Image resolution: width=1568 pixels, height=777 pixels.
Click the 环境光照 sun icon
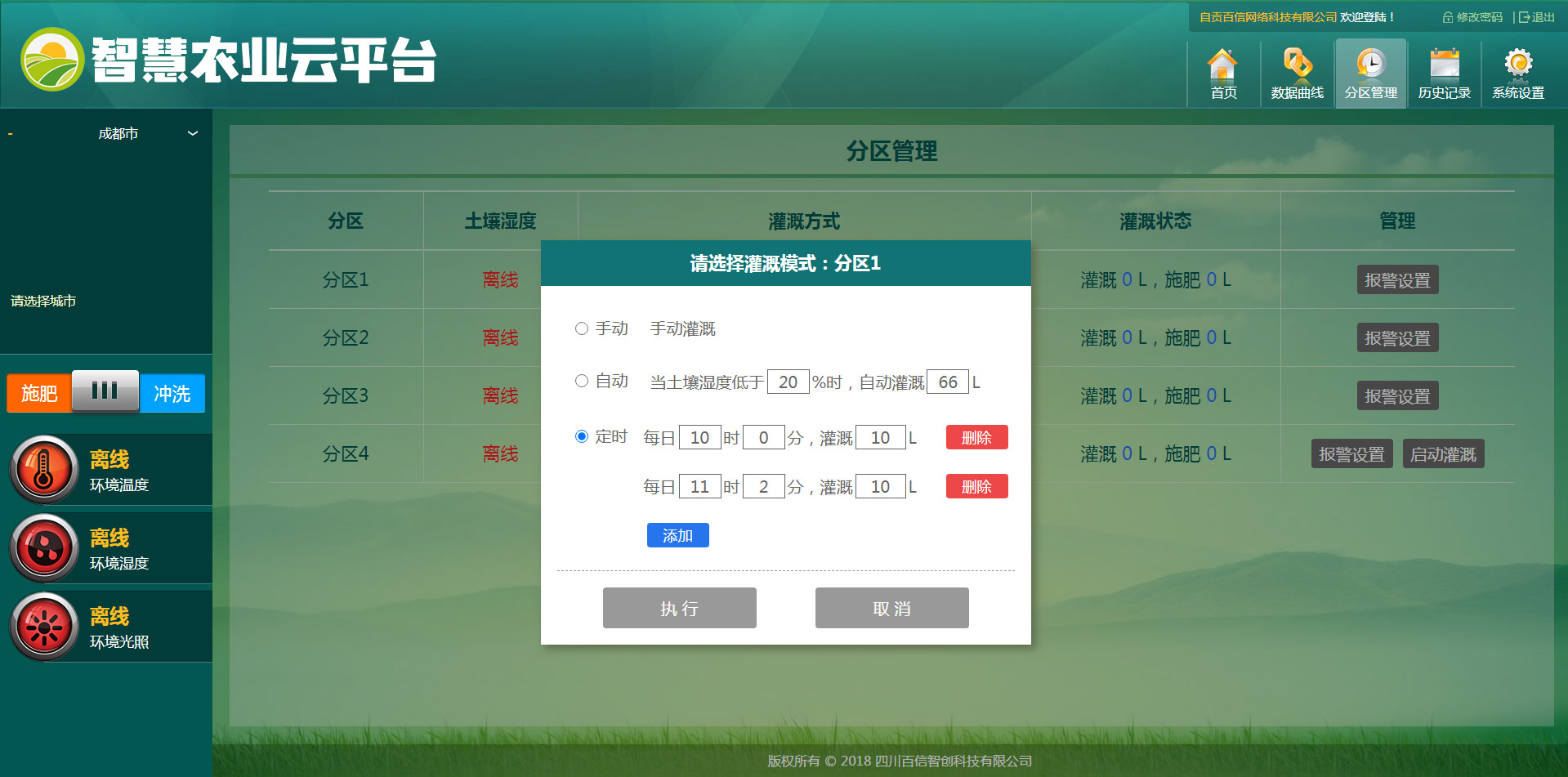pyautogui.click(x=44, y=627)
